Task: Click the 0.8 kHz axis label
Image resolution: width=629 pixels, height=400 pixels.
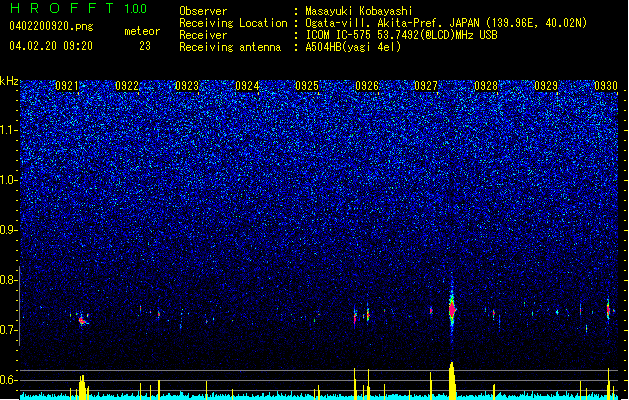Action: (9, 280)
